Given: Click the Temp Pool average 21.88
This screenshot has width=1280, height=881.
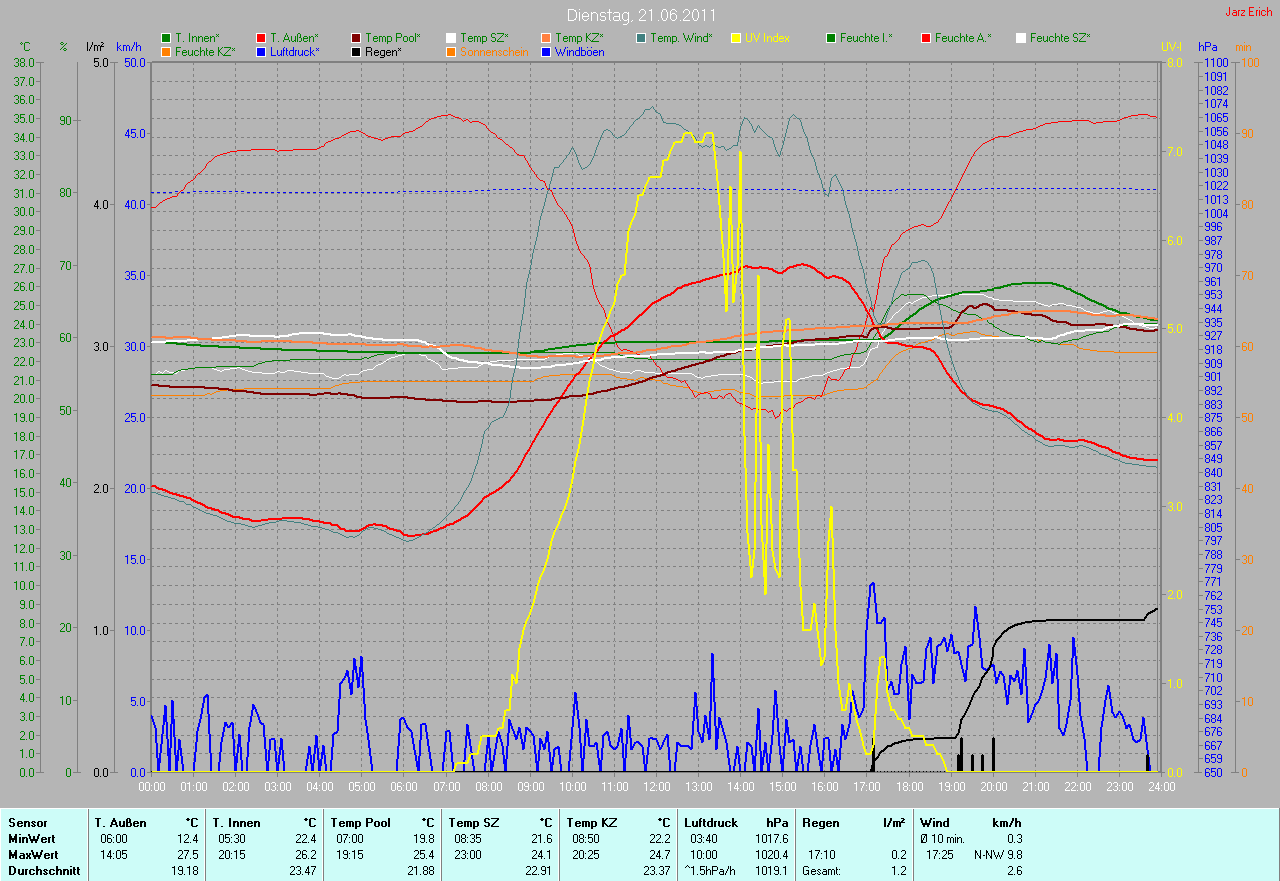Looking at the screenshot, I should tap(420, 871).
